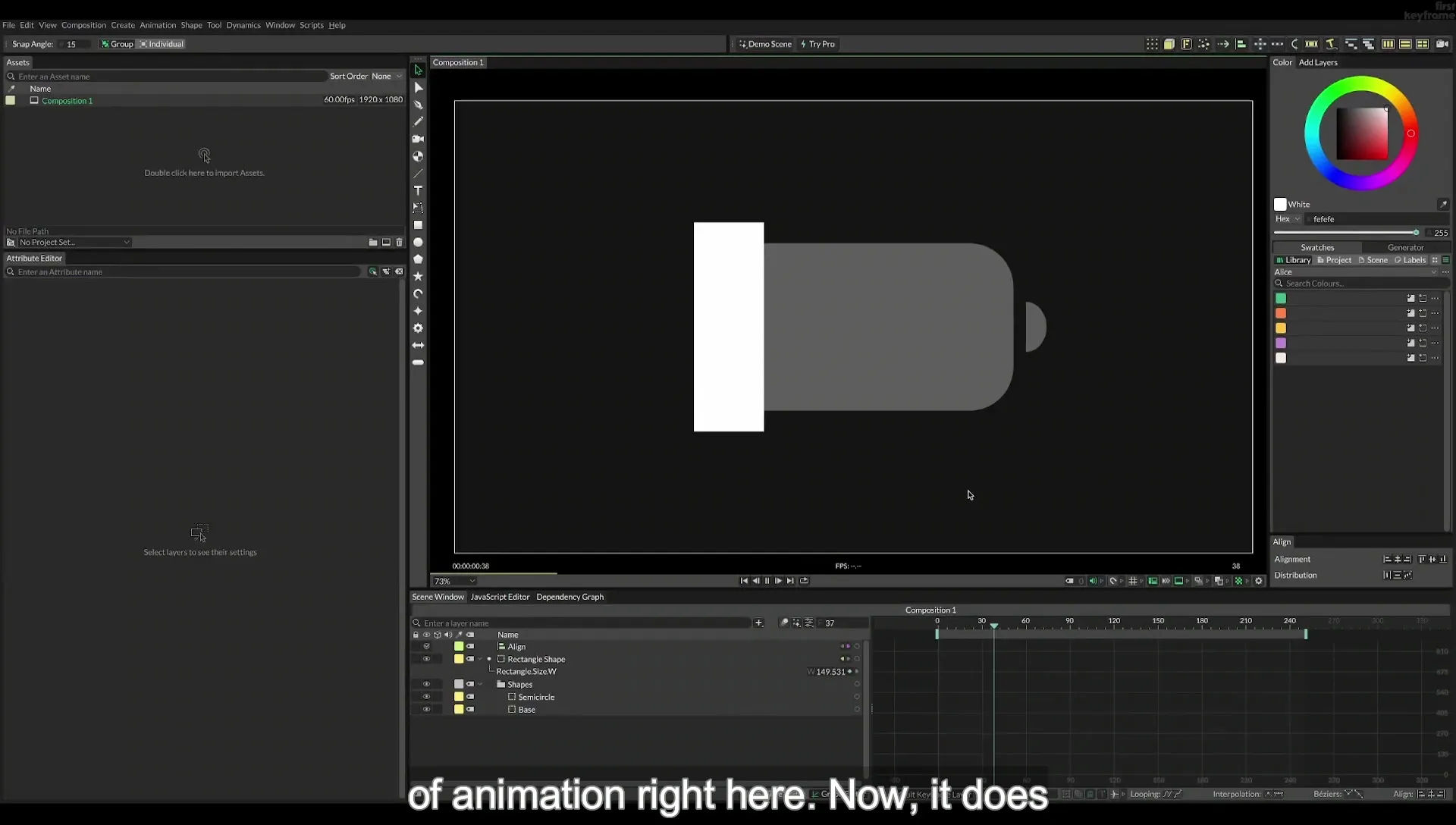The height and width of the screenshot is (825, 1456).
Task: Toggle the Align layer enabled check
Action: [x=426, y=647]
